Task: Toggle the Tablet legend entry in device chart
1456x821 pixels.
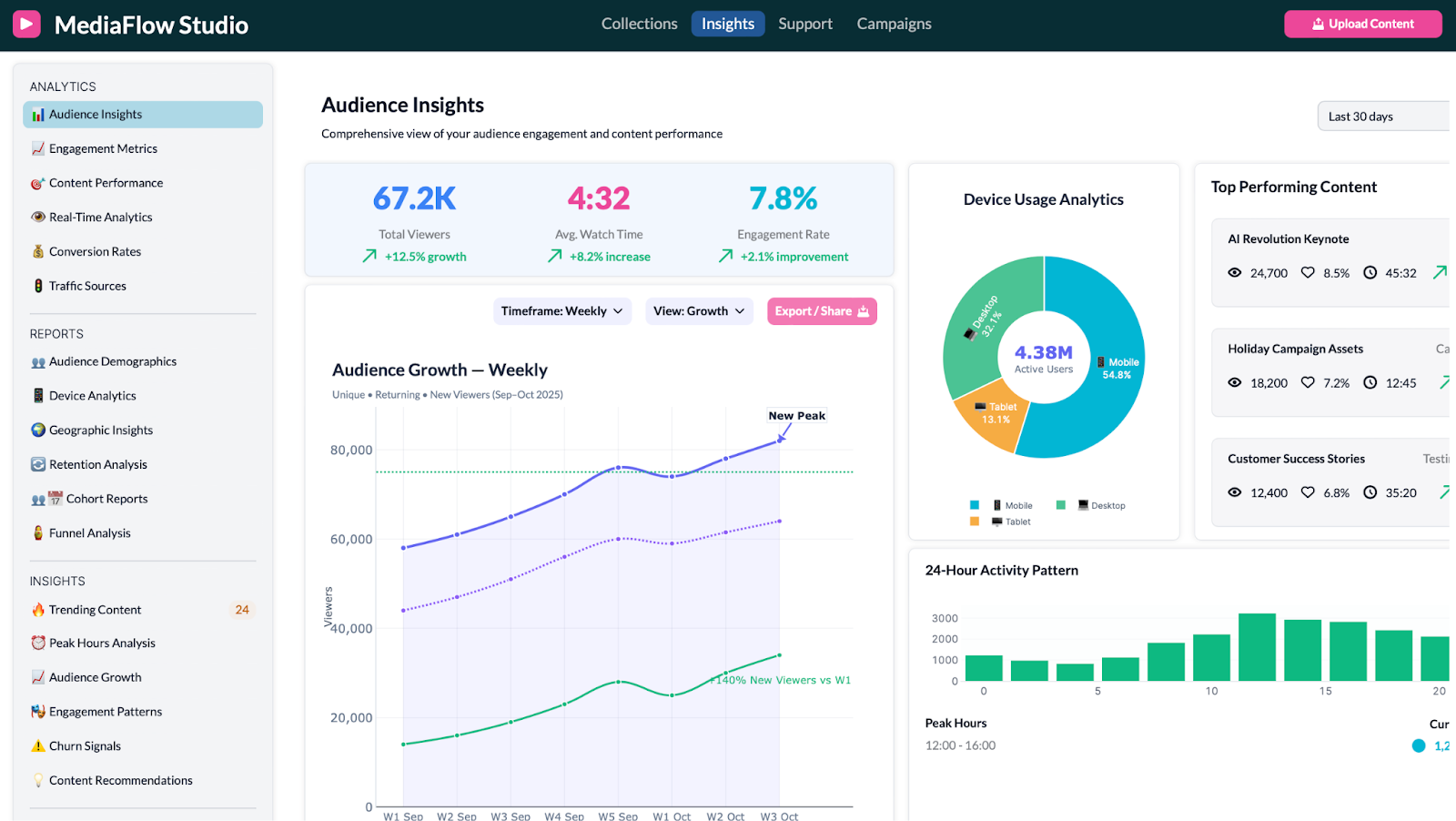Action: 1010,522
